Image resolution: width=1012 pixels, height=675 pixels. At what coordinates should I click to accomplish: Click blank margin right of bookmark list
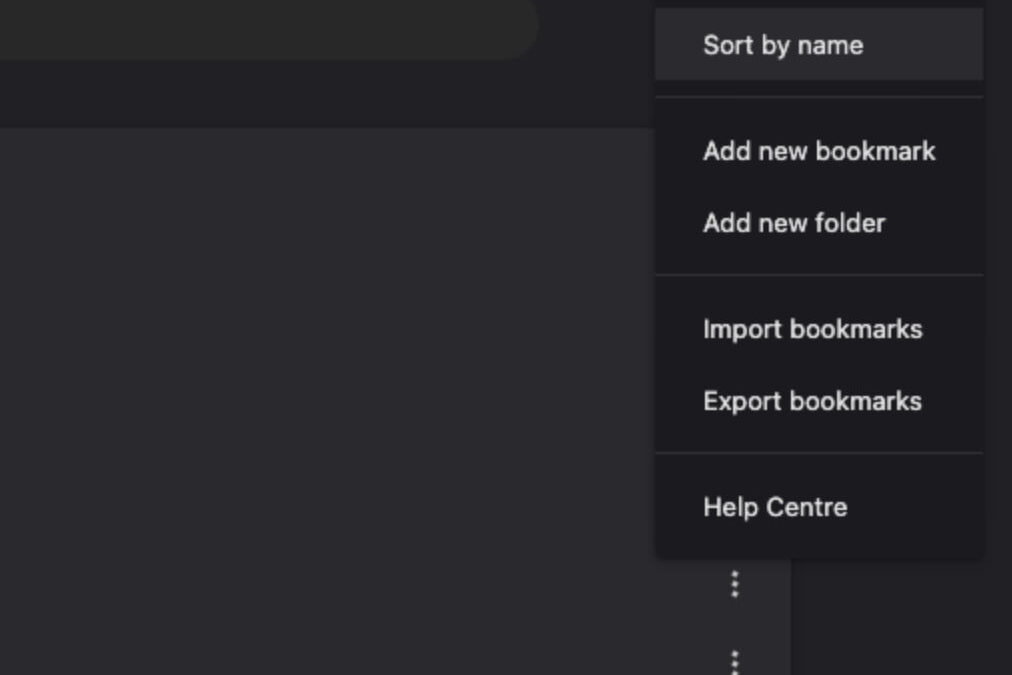click(900, 620)
